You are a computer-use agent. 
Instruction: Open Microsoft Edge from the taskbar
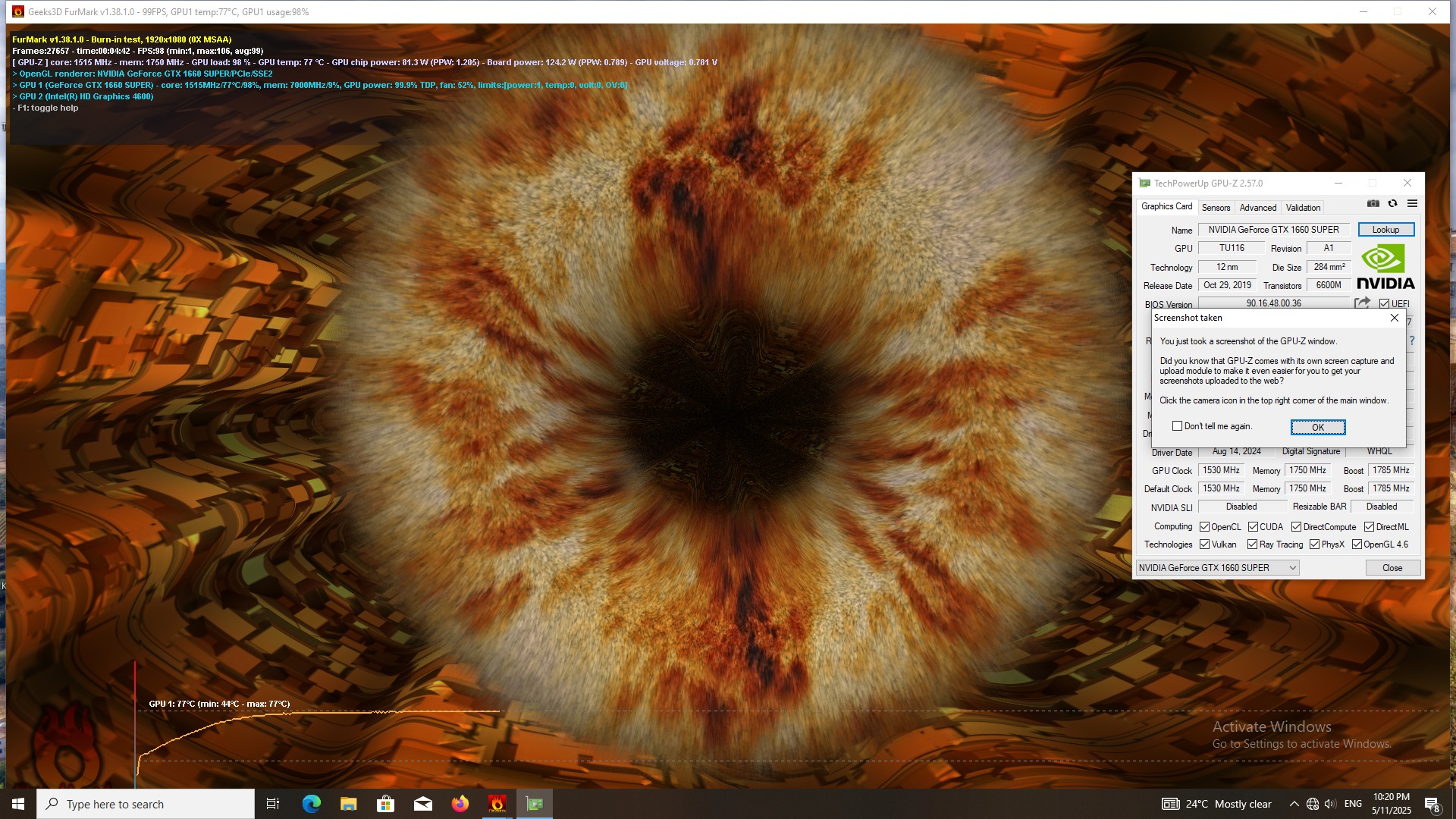click(x=311, y=804)
